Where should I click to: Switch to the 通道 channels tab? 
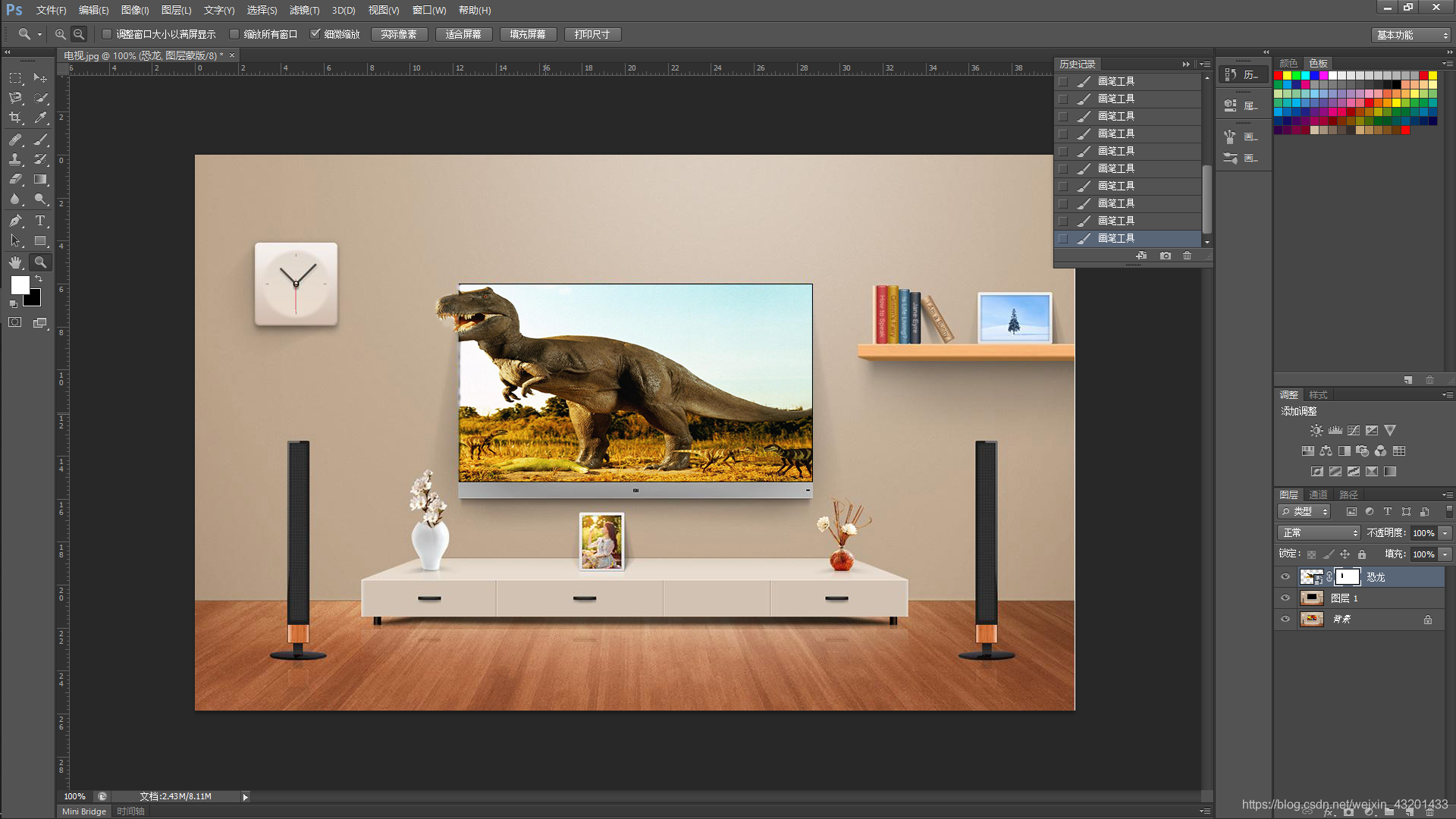[1318, 494]
